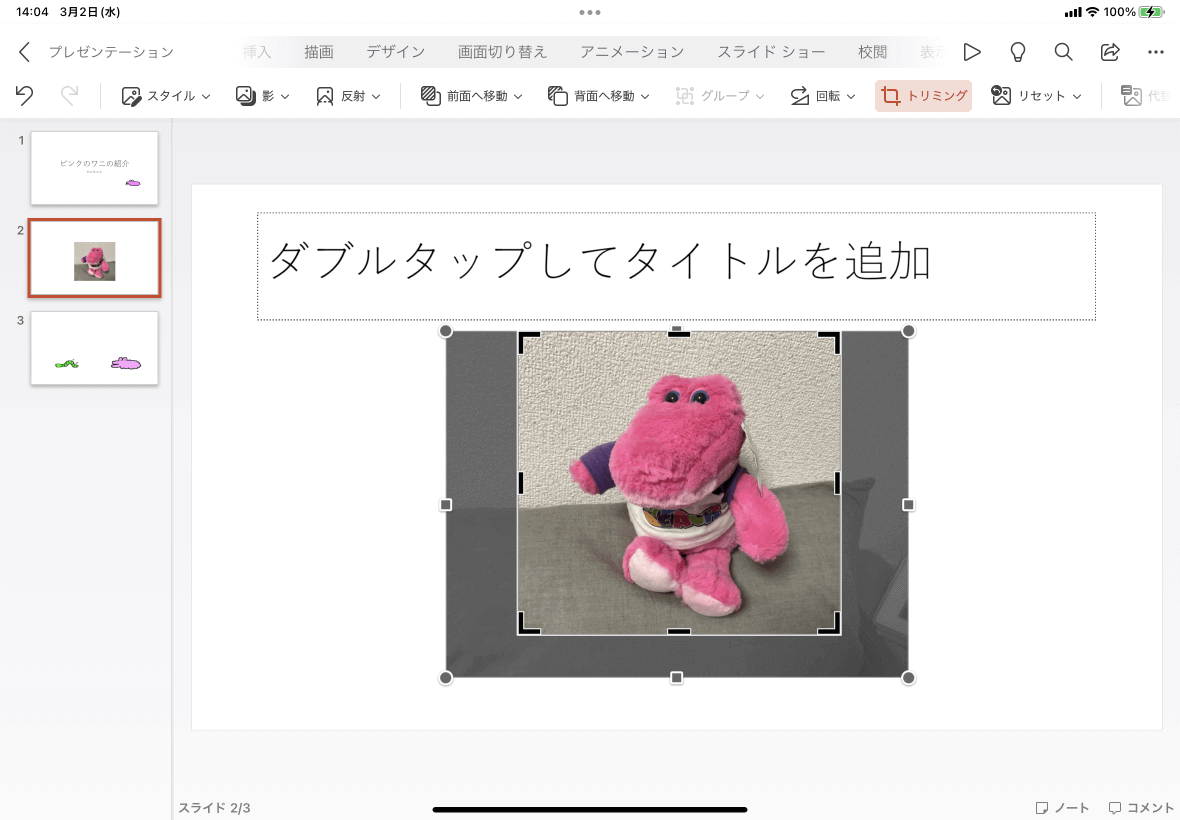Click the greyed-out redo arrow
1180x820 pixels.
[69, 96]
